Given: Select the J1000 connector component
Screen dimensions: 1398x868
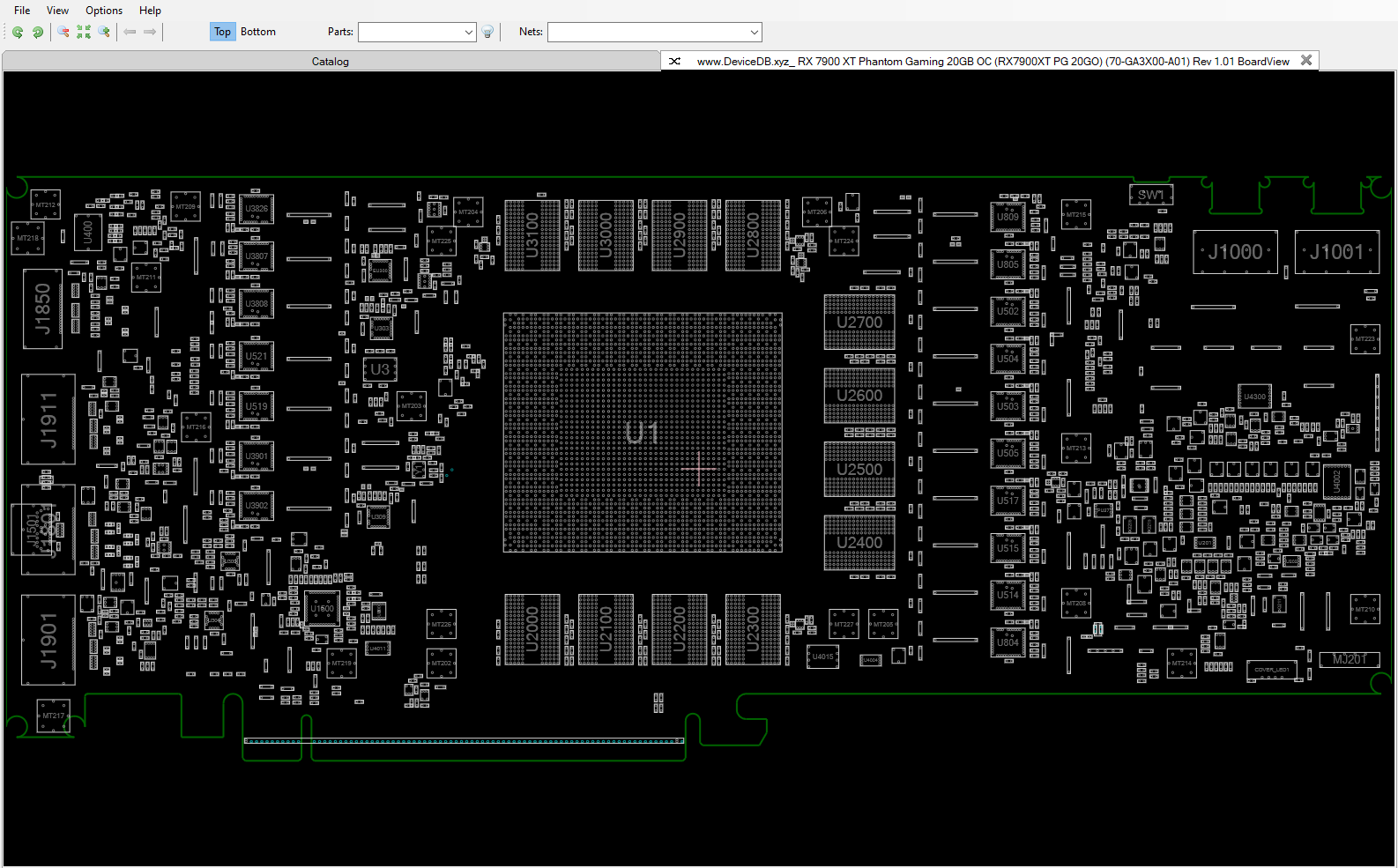Looking at the screenshot, I should click(x=1235, y=252).
